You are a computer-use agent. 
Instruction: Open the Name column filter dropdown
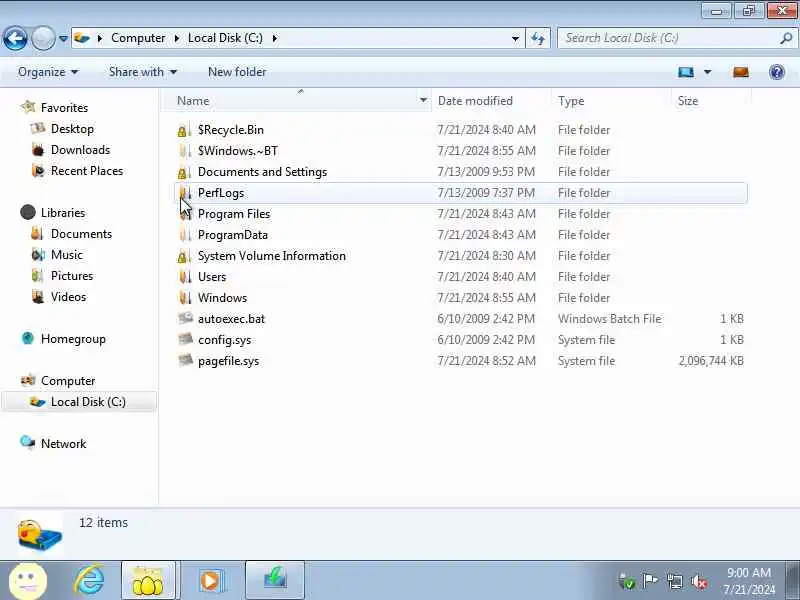pyautogui.click(x=423, y=101)
